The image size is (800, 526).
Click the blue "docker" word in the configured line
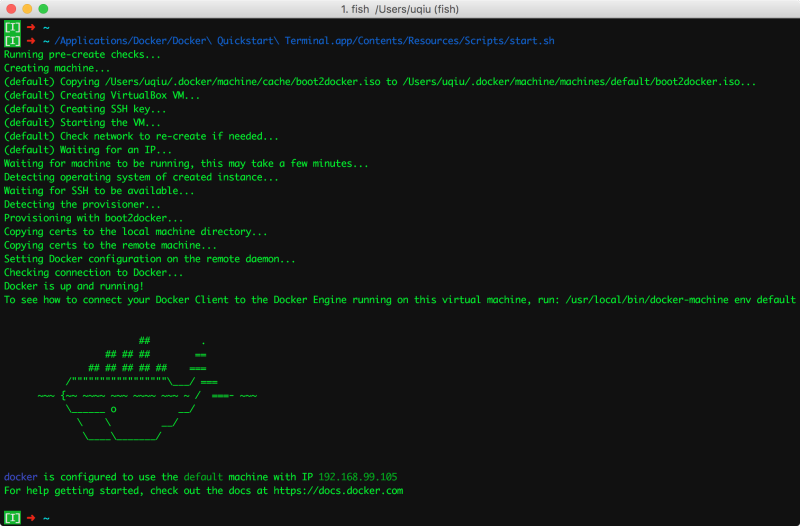pyautogui.click(x=21, y=477)
